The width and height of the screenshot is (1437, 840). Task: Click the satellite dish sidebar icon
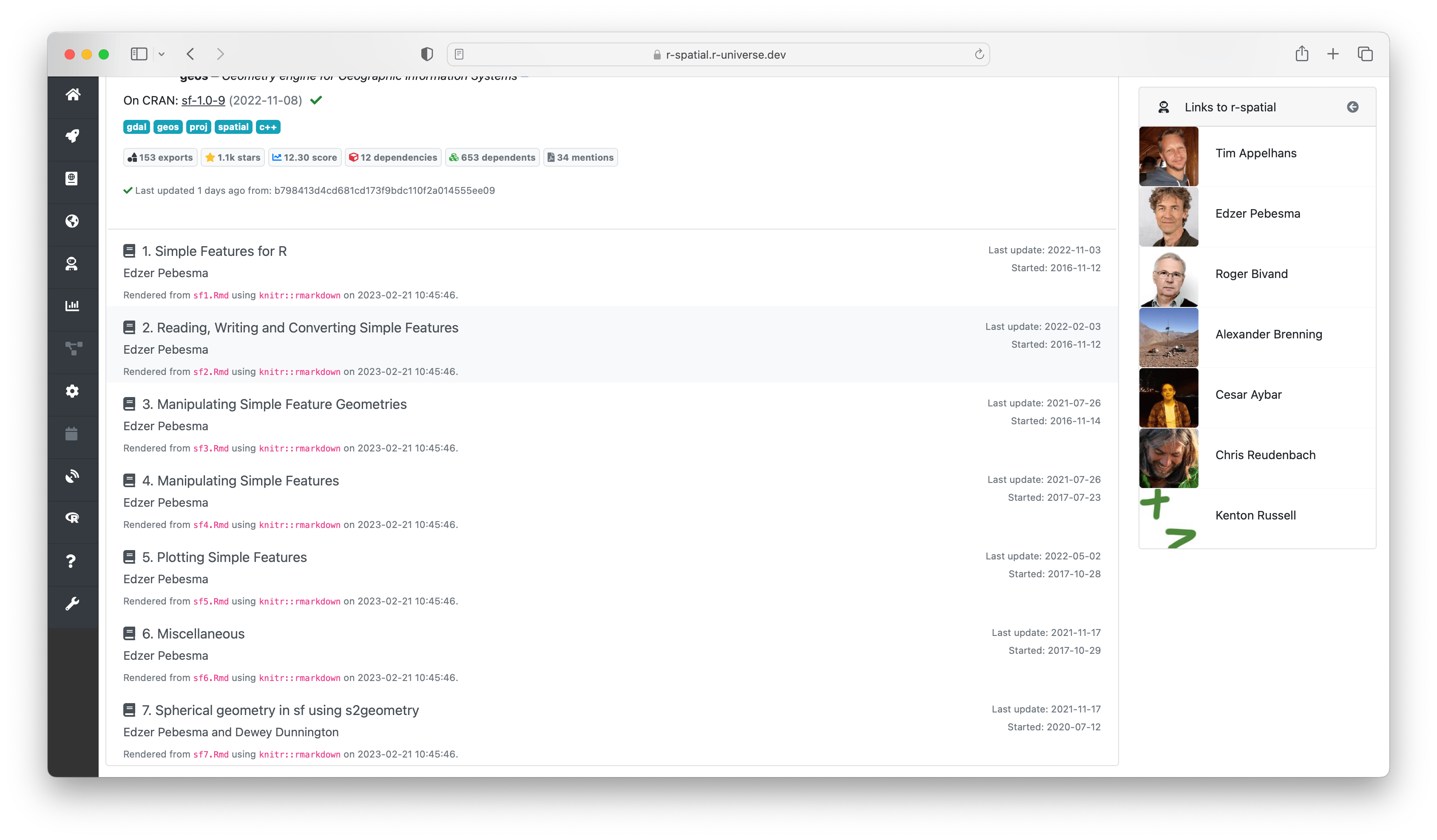(x=72, y=476)
